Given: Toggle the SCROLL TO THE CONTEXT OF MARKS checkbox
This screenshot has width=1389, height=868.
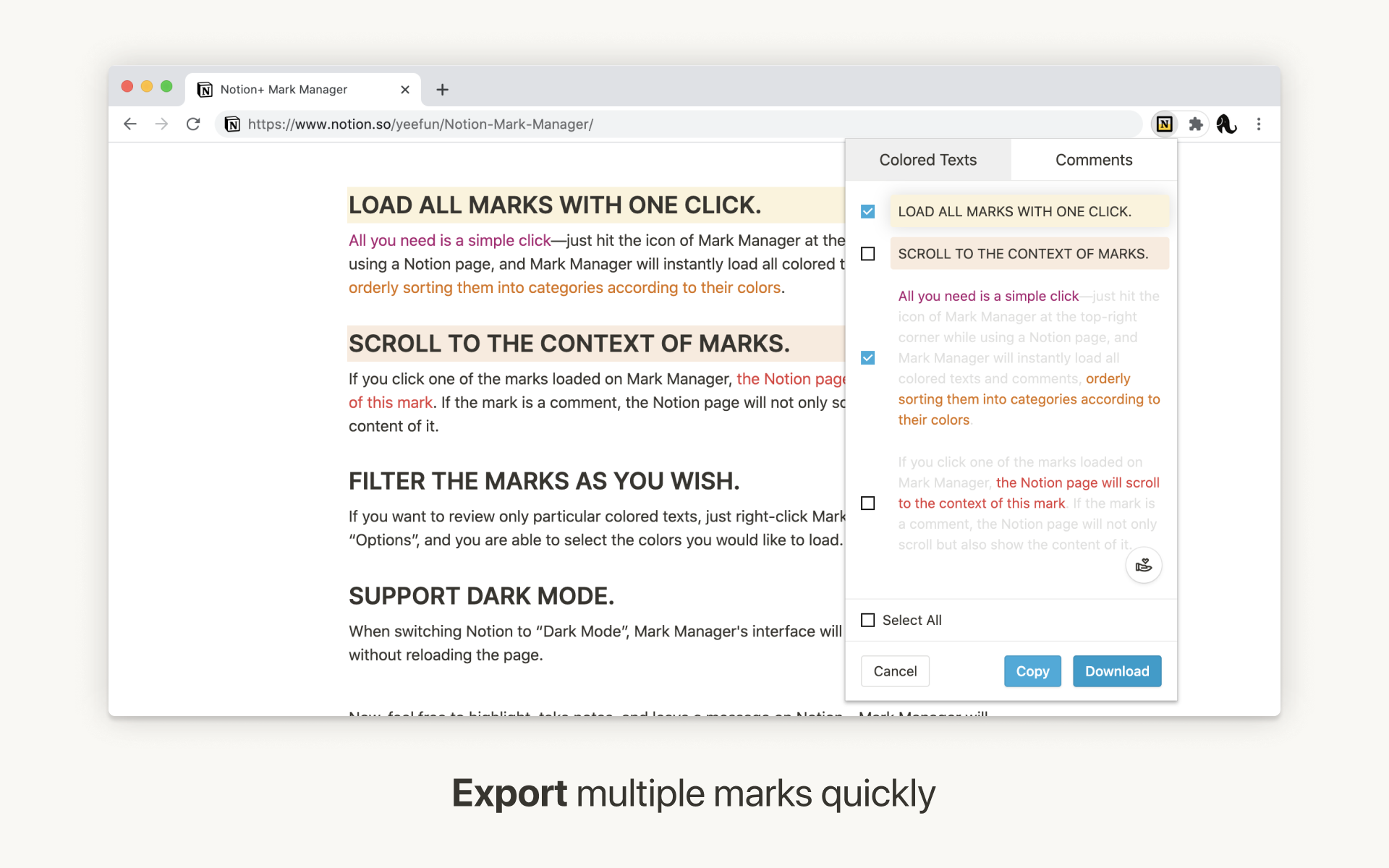Looking at the screenshot, I should click(868, 253).
